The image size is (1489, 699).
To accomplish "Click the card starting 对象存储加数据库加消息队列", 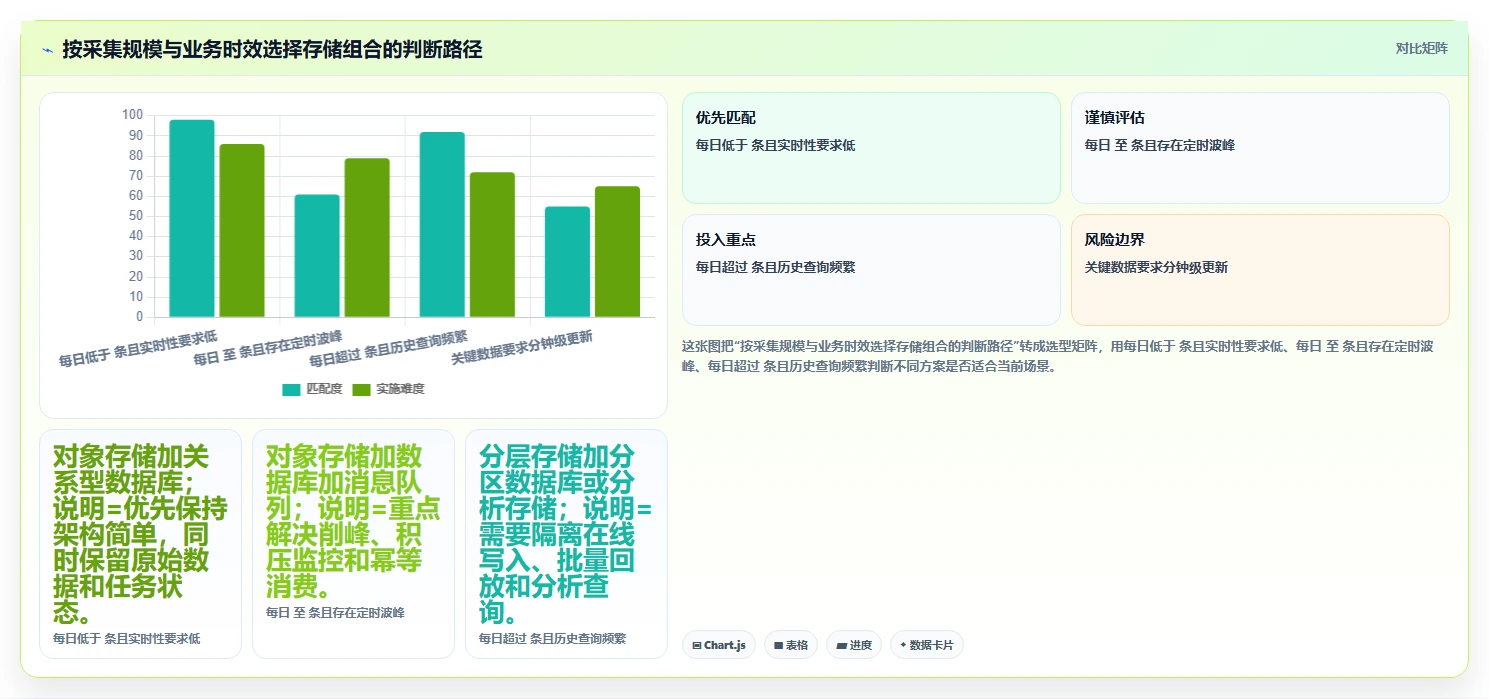I will click(x=353, y=544).
